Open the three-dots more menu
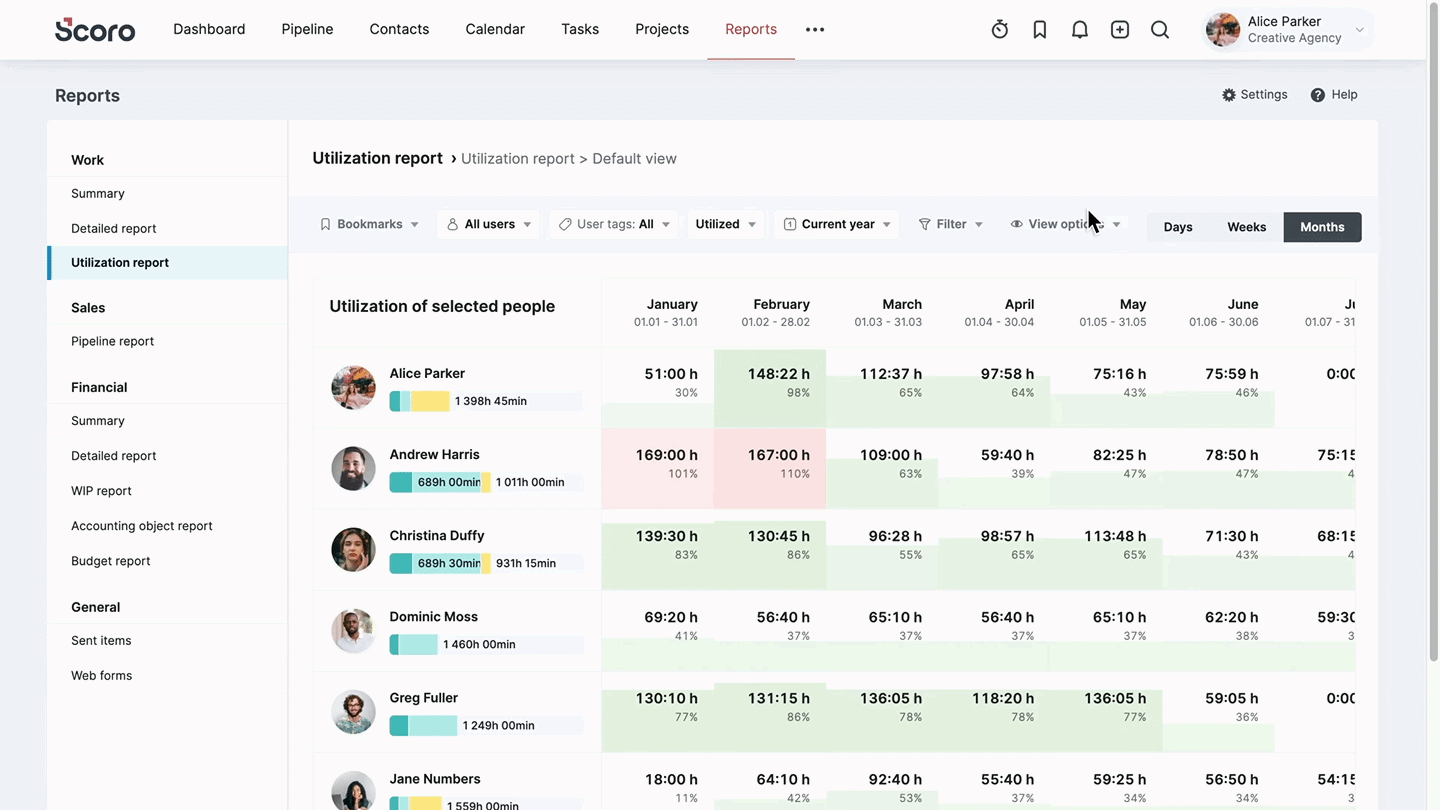The width and height of the screenshot is (1440, 810). pos(815,30)
